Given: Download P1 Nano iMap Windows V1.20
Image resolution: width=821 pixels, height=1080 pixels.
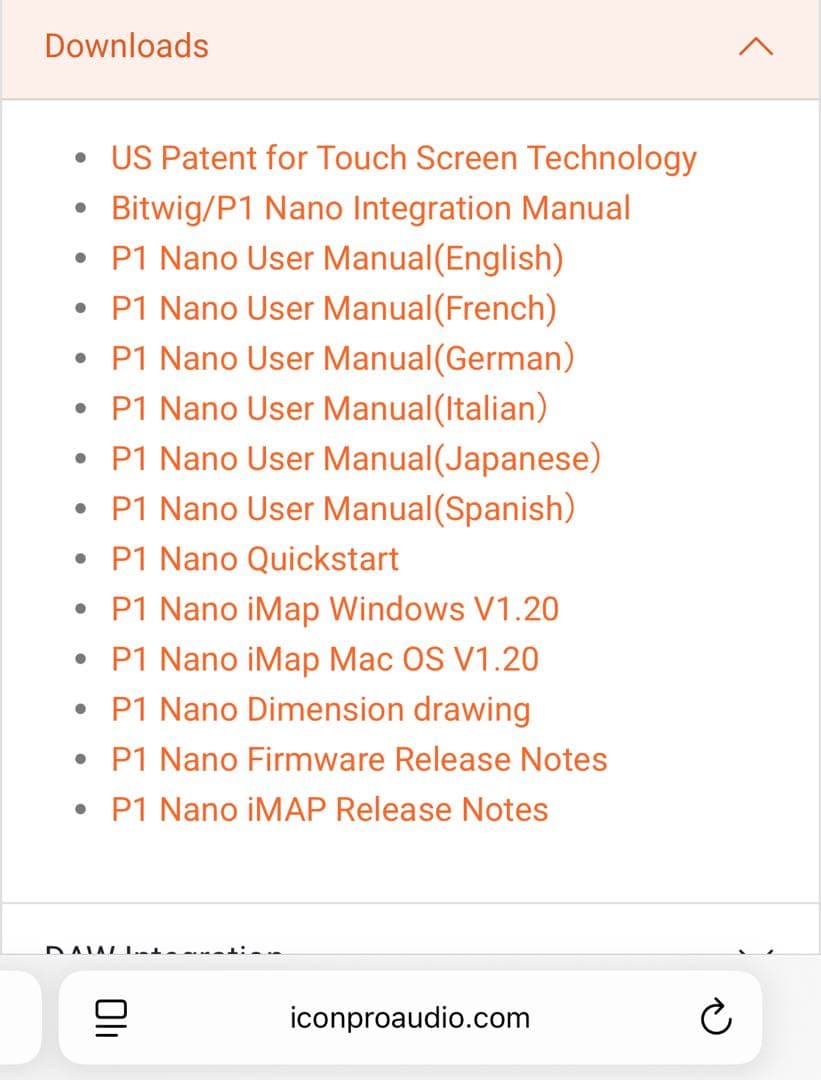Looking at the screenshot, I should pyautogui.click(x=335, y=608).
